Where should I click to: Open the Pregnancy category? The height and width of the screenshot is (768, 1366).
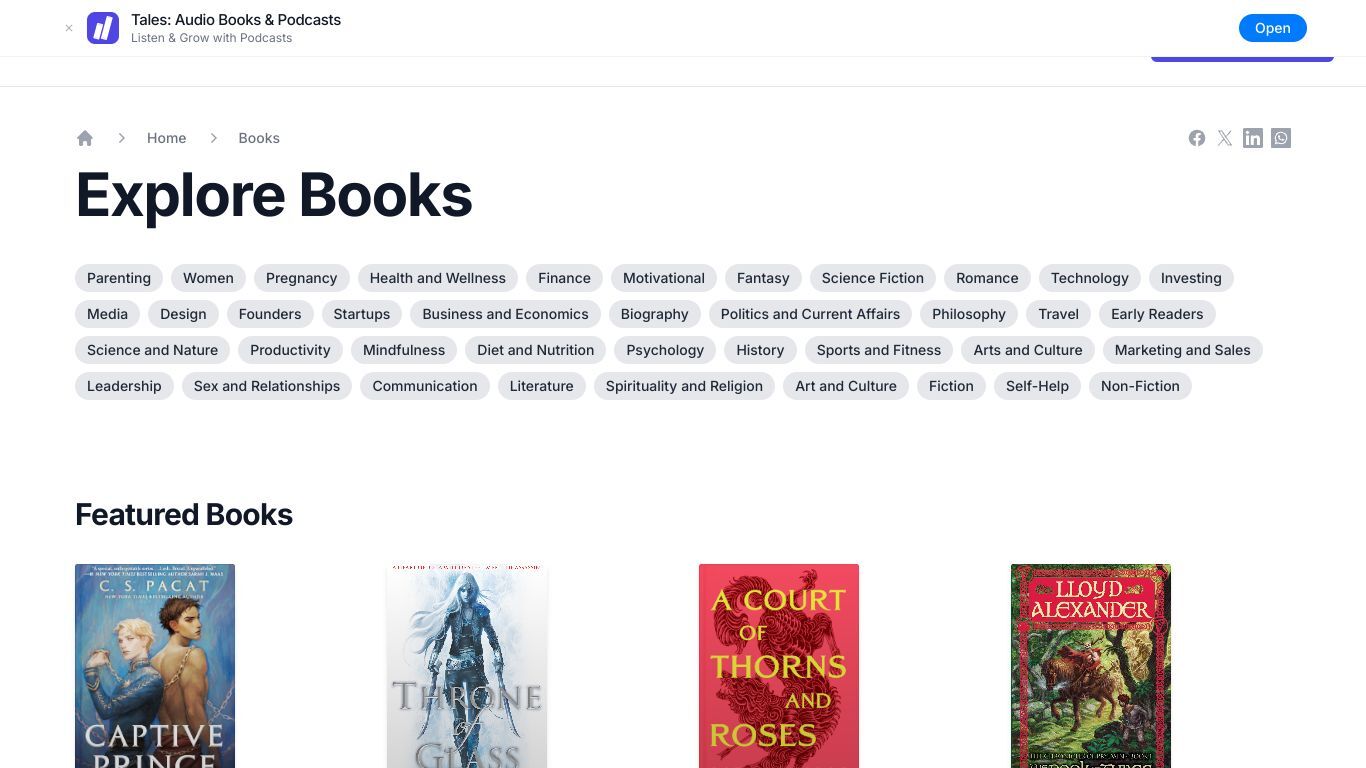pos(301,278)
